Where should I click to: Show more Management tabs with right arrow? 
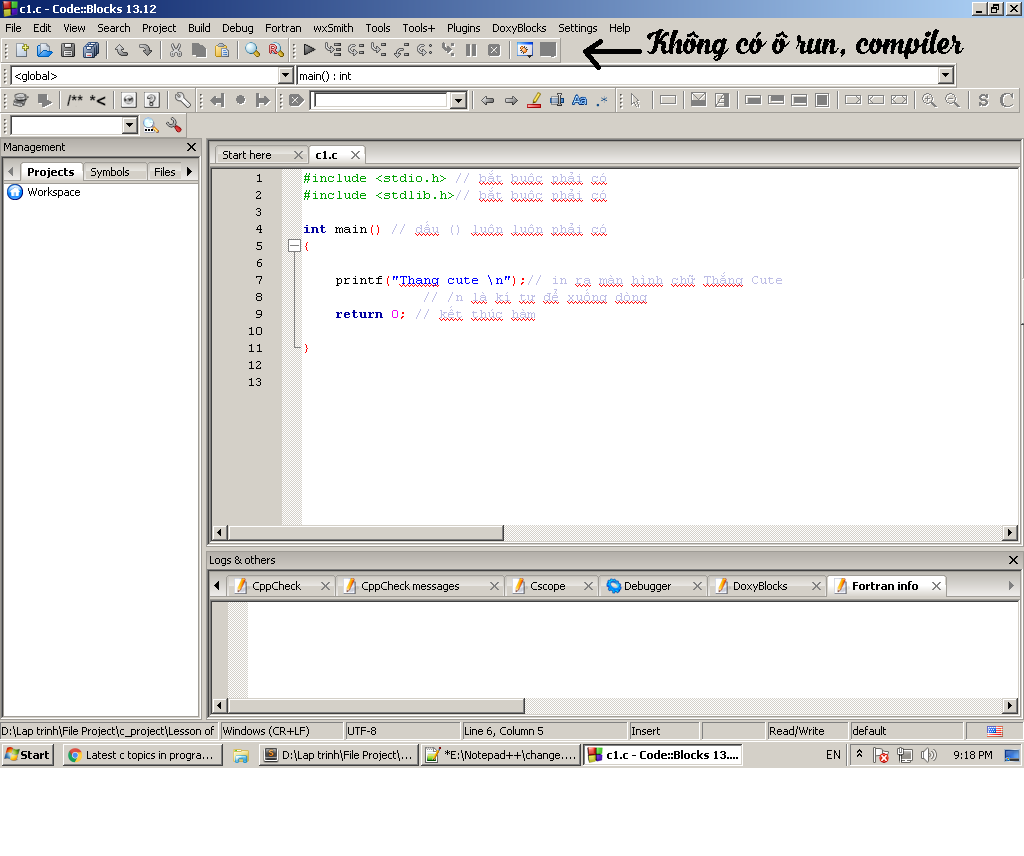(189, 172)
